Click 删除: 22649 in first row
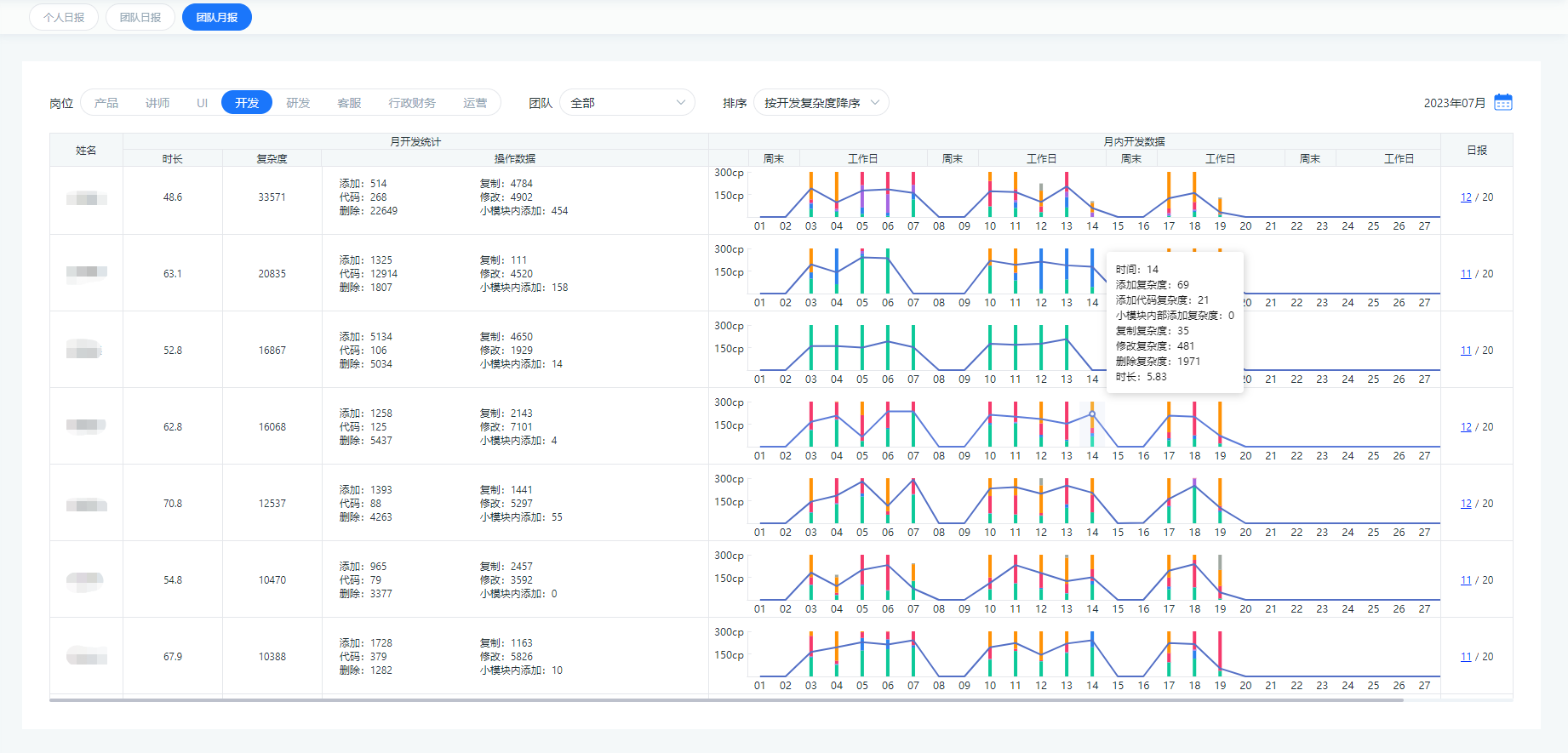 (369, 211)
